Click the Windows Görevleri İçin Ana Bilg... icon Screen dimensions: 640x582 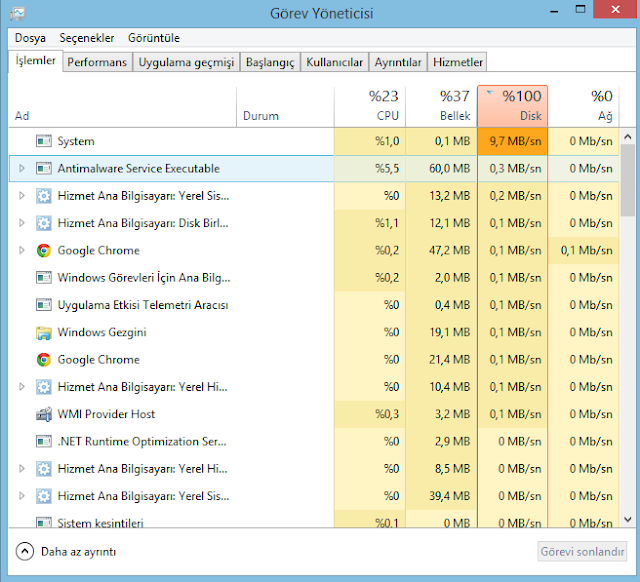44,278
